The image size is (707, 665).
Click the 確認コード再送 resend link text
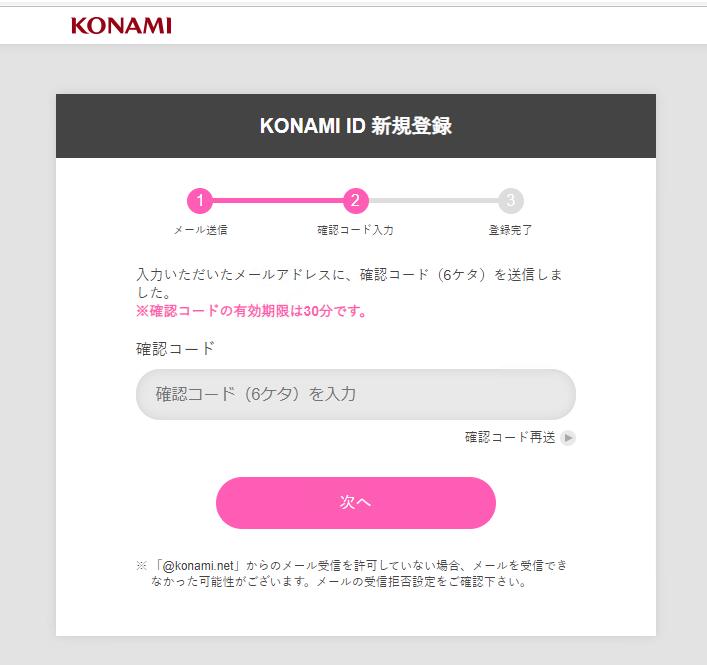tap(509, 438)
